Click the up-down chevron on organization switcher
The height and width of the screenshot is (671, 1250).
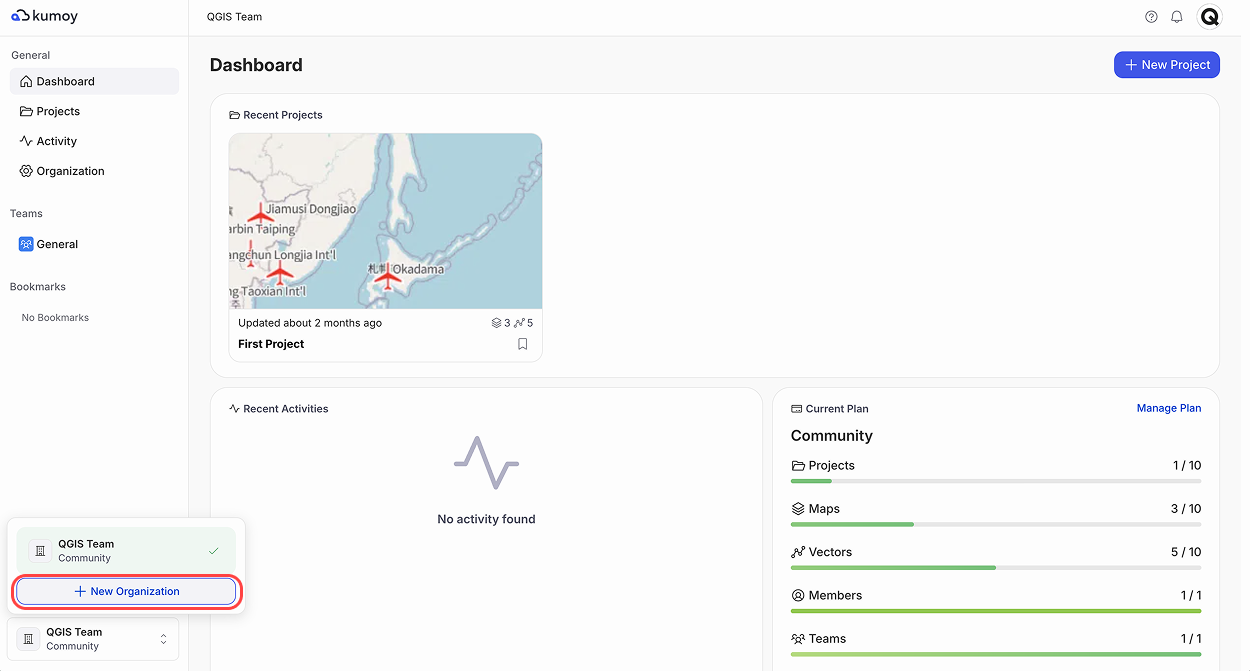pyautogui.click(x=164, y=639)
